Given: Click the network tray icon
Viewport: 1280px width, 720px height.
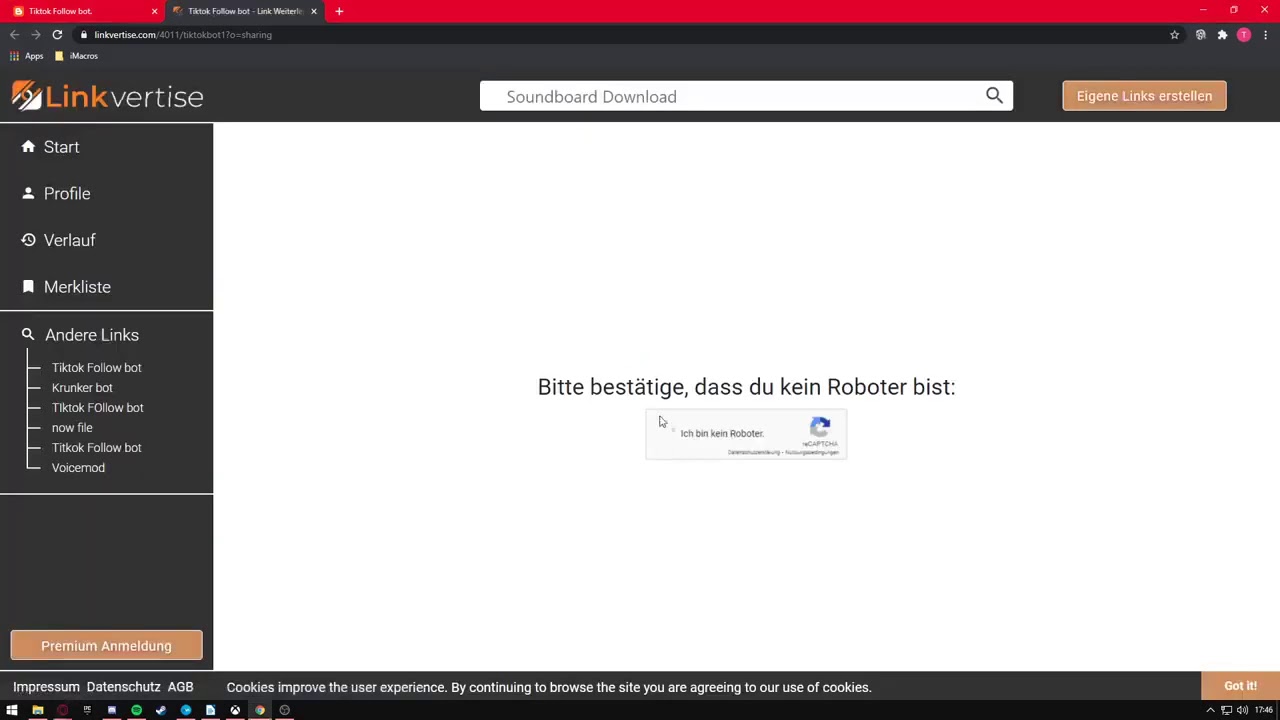Looking at the screenshot, I should pyautogui.click(x=1226, y=710).
